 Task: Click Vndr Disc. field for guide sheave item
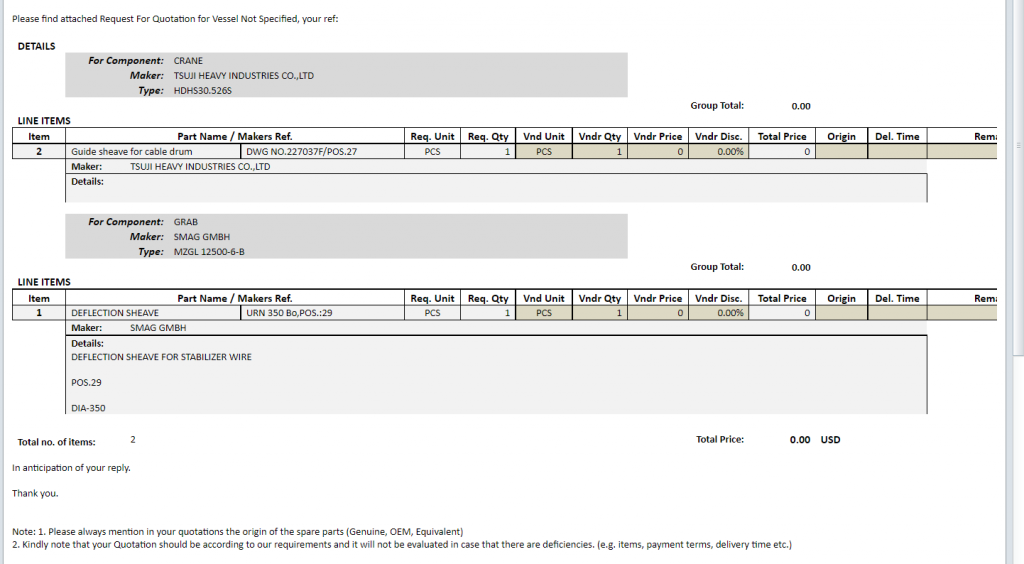point(717,152)
